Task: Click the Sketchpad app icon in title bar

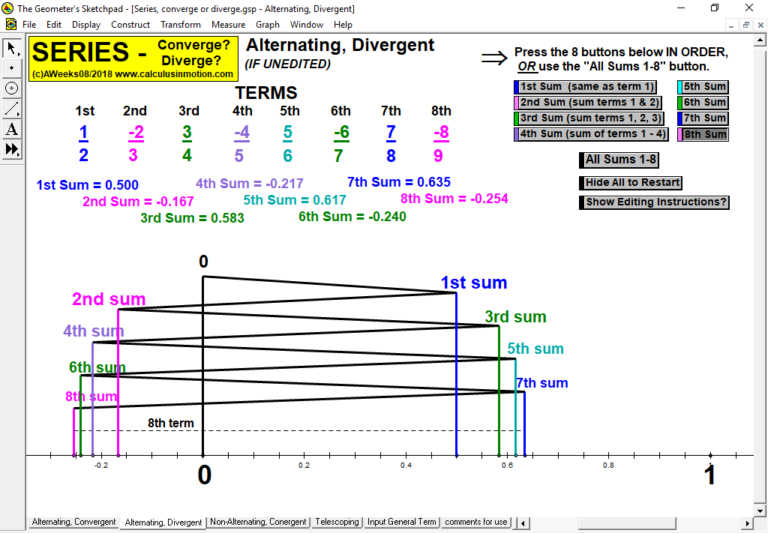Action: click(9, 8)
